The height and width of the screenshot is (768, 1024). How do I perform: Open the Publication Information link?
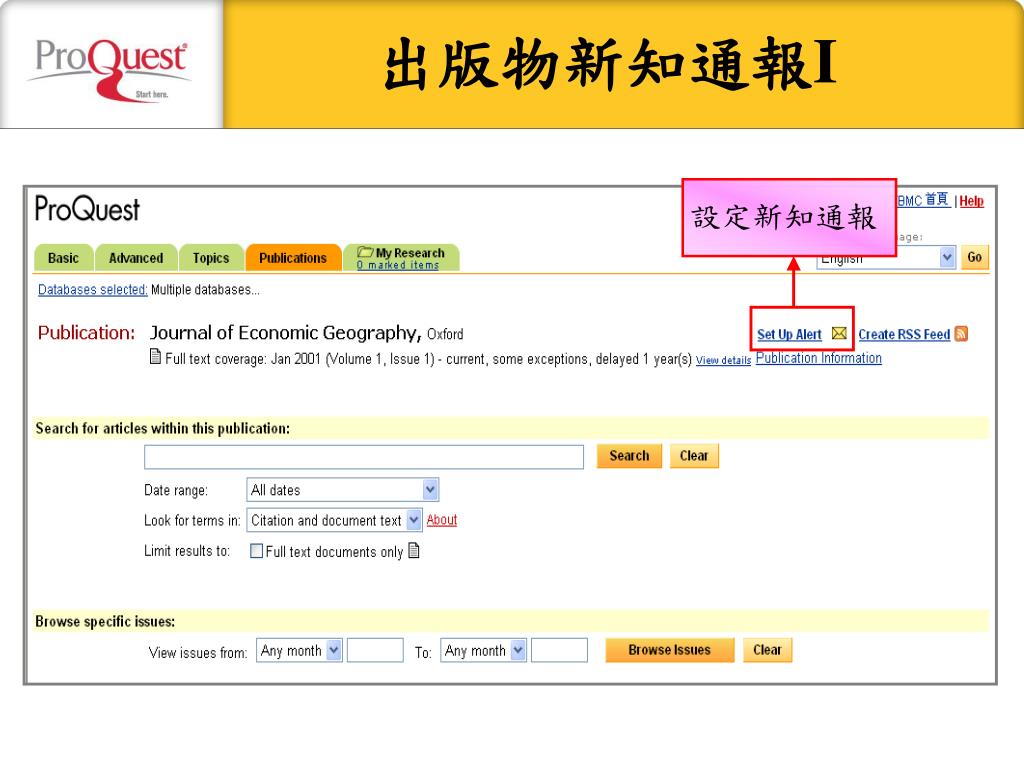coord(818,358)
